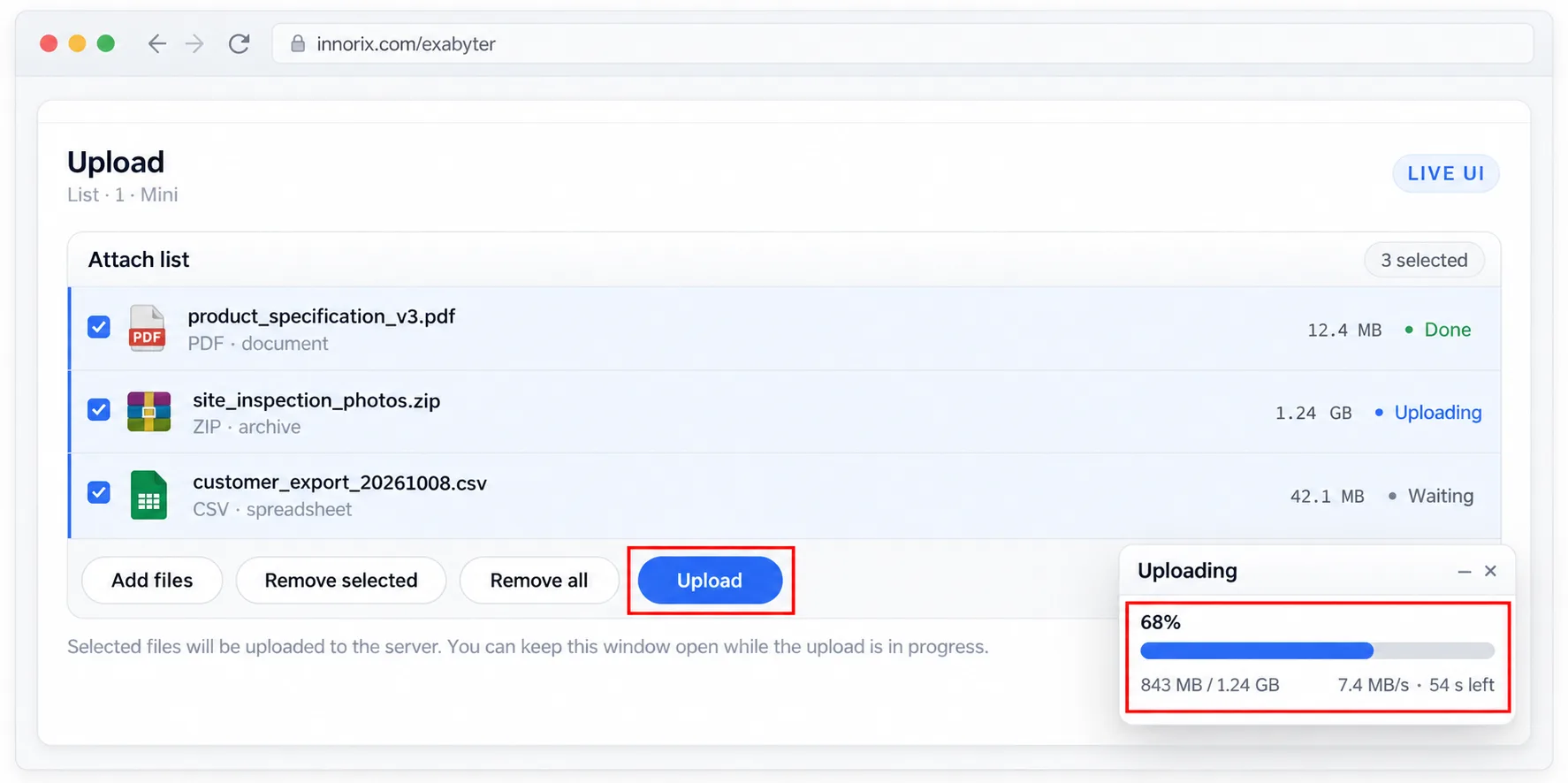Click the PDF file icon for product_specification_v3.pdf
The width and height of the screenshot is (1568, 783).
coord(147,329)
